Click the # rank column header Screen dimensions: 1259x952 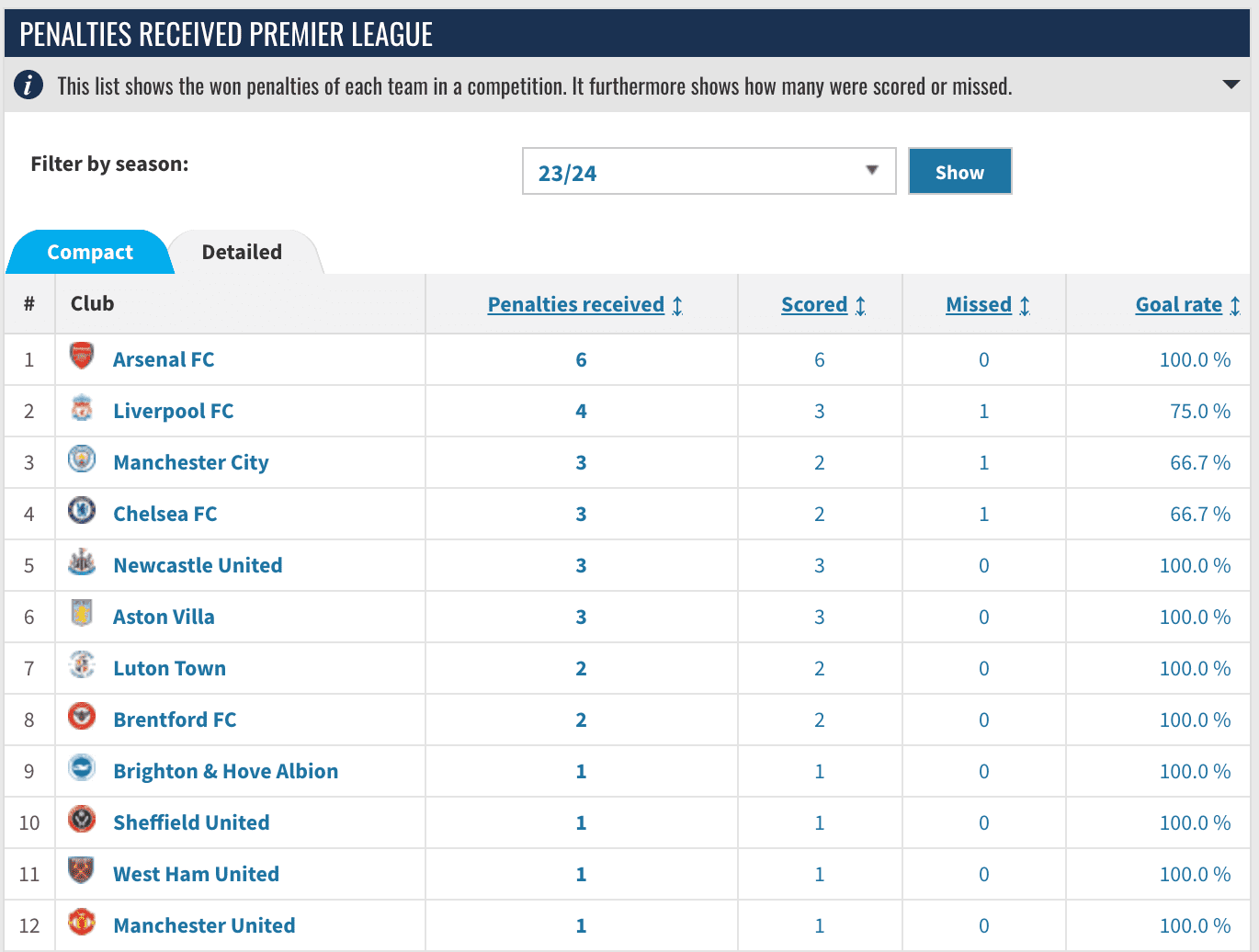[29, 303]
